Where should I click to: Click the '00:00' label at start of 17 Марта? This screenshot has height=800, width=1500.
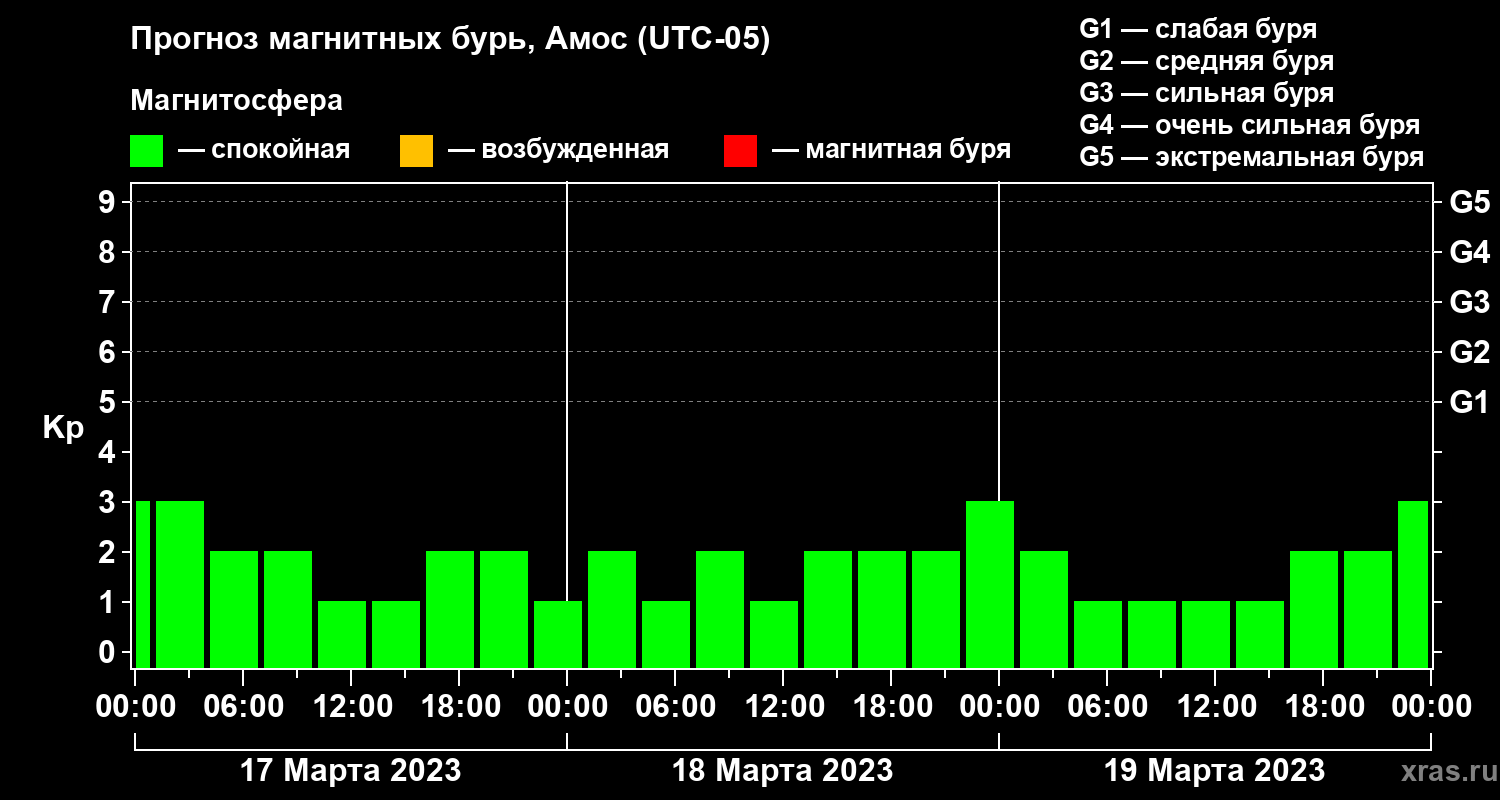(136, 707)
